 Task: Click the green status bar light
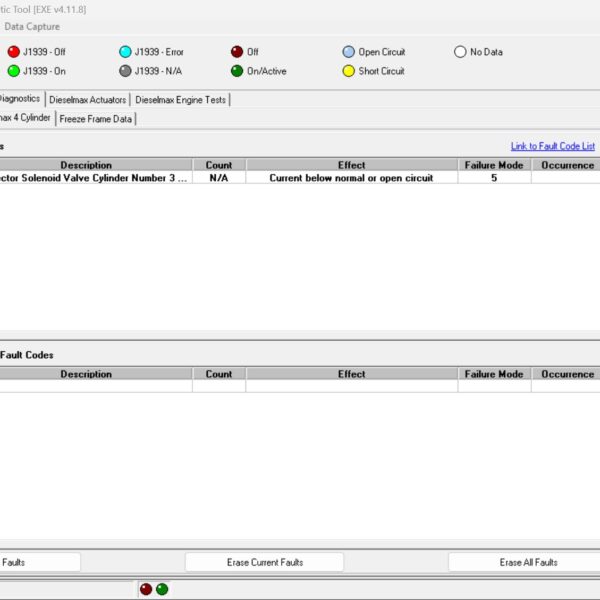(162, 589)
